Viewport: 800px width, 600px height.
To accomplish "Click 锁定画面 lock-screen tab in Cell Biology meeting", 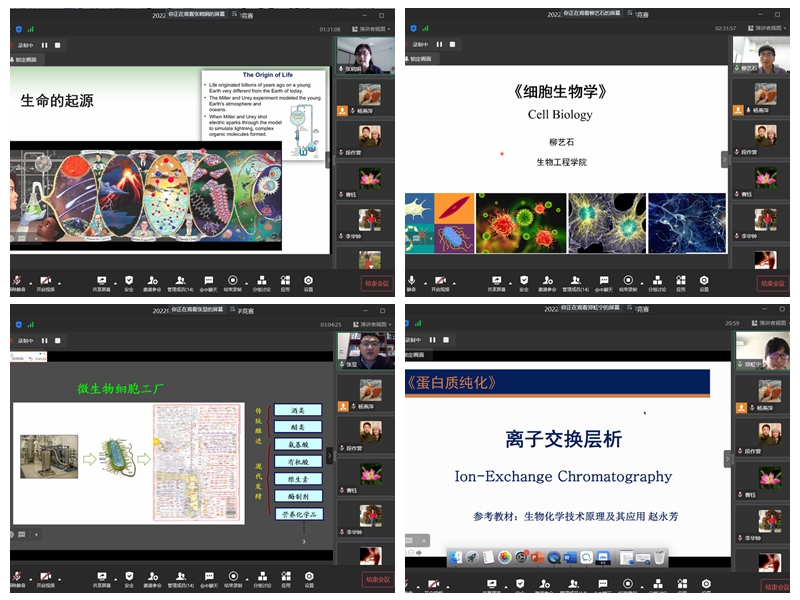I will 422,59.
